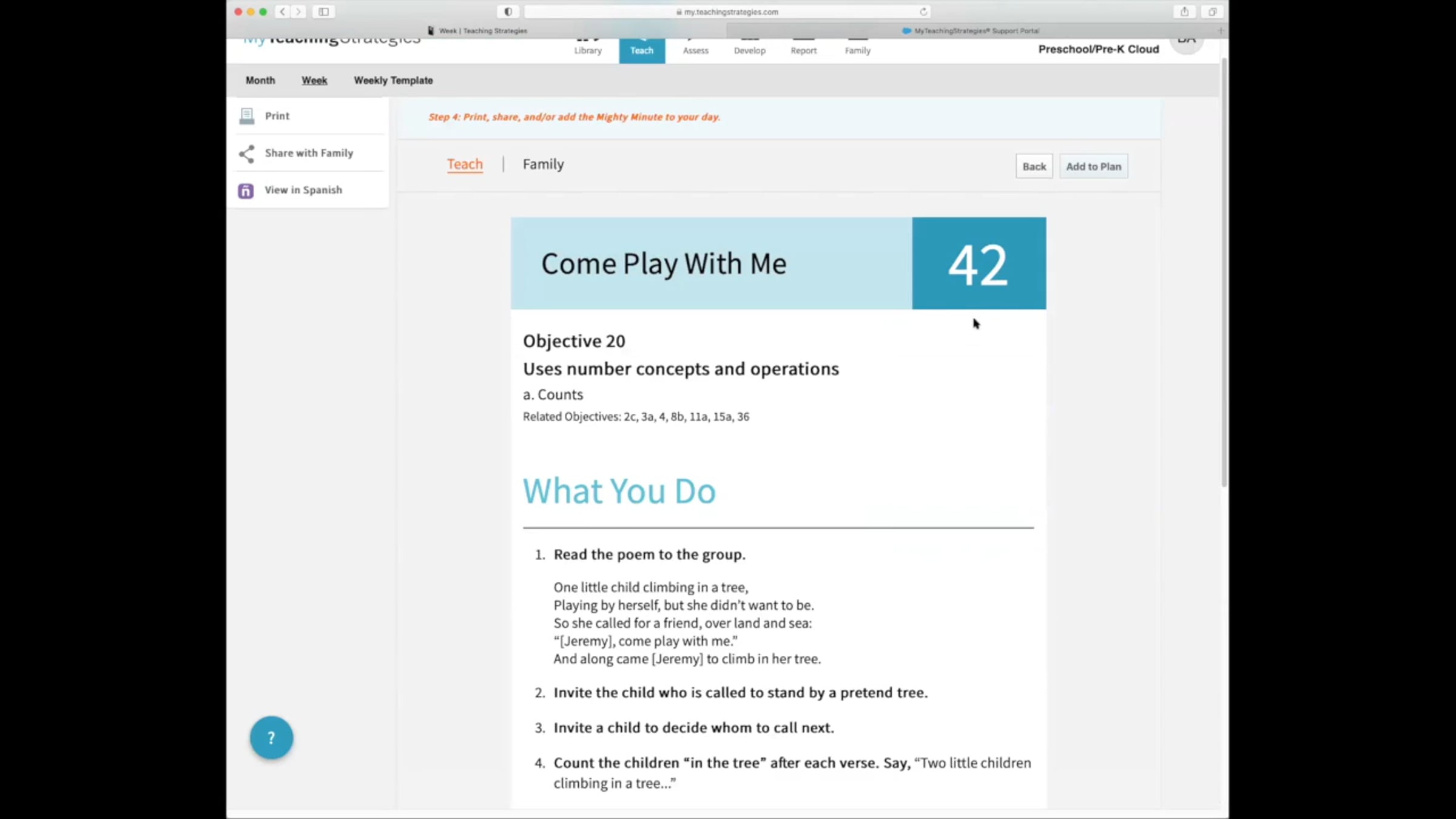Click the browser reload page icon
1456x819 pixels.
click(923, 12)
